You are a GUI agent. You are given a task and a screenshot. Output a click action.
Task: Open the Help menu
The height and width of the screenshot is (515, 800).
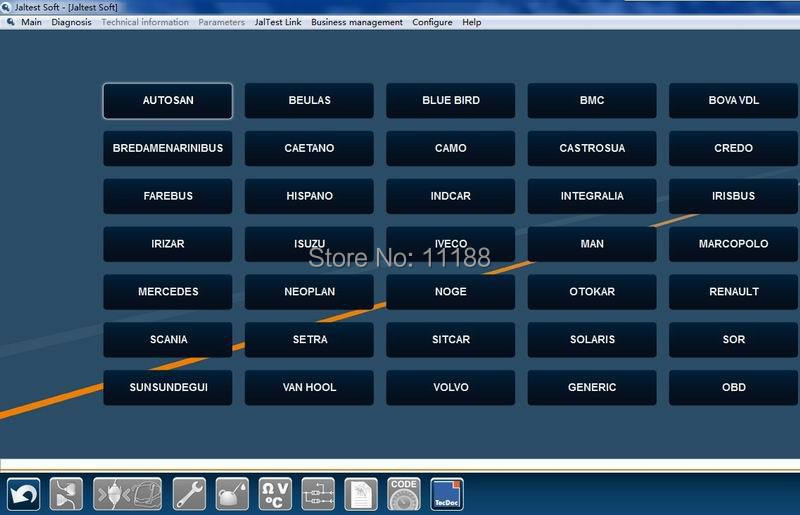click(471, 22)
